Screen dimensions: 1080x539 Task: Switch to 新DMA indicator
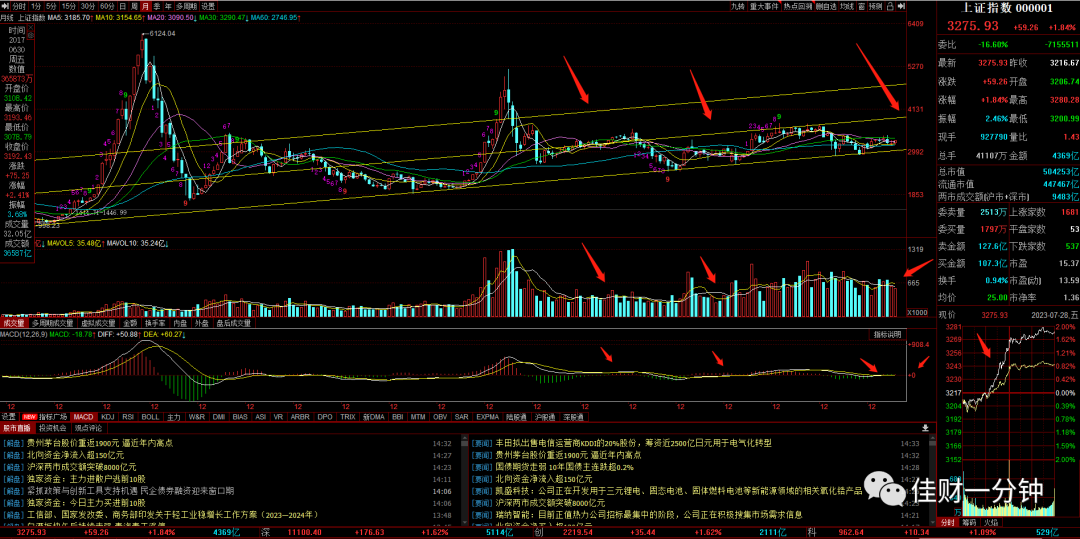[x=374, y=417]
